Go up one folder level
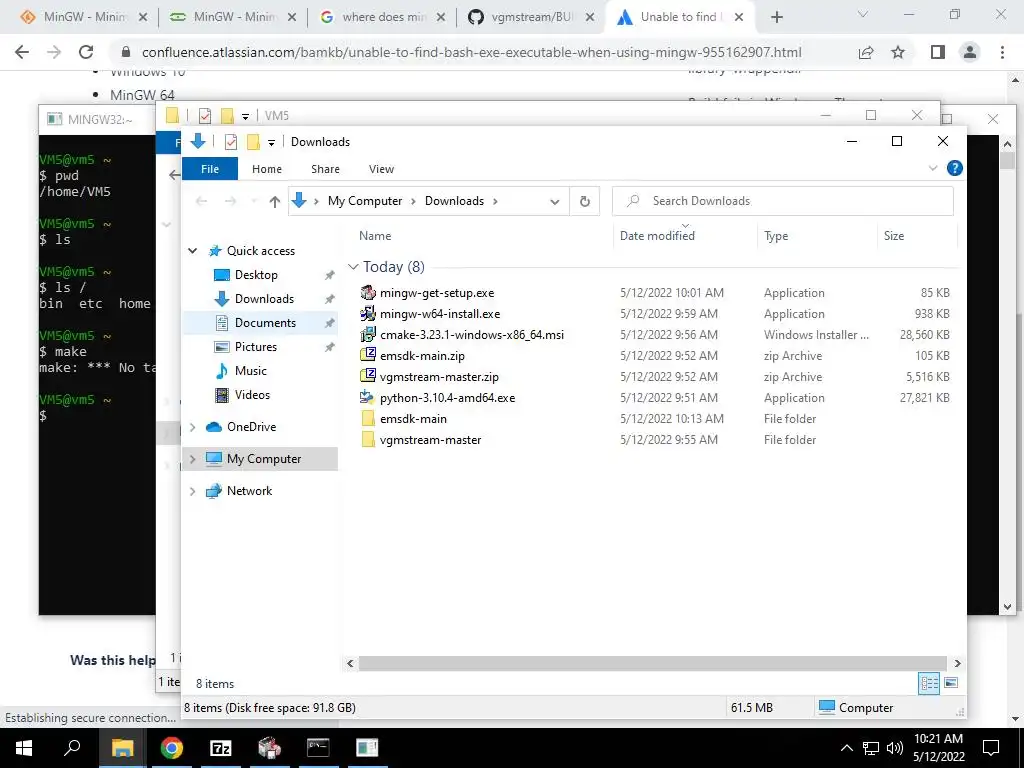This screenshot has width=1024, height=768. click(274, 202)
